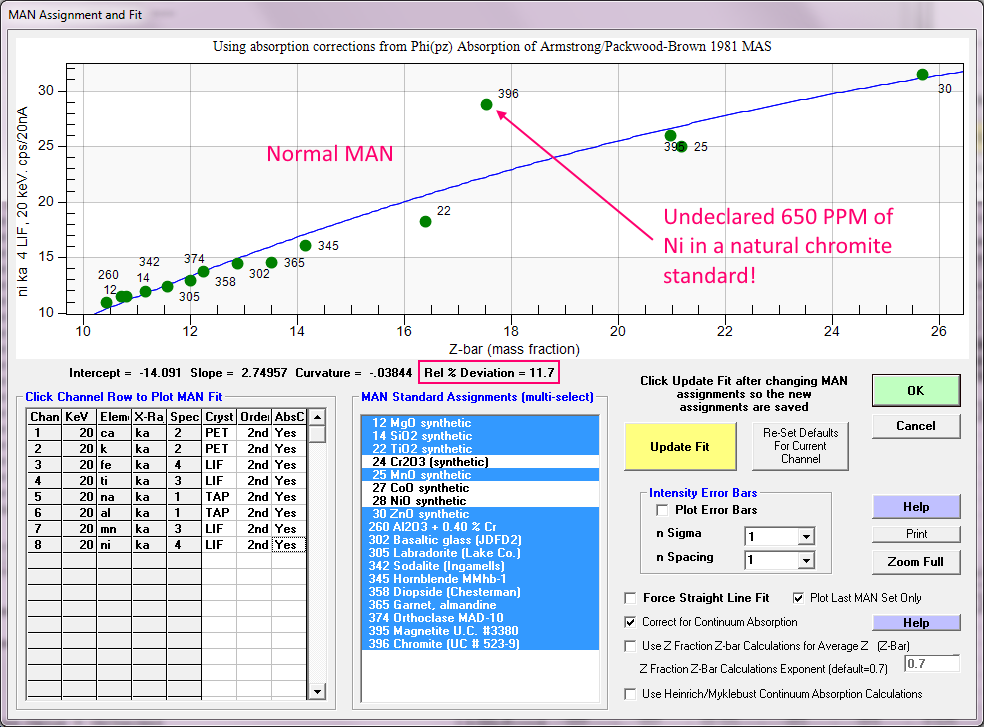Toggle Correct for Continuum Absorption checkbox
984x727 pixels.
coord(630,622)
